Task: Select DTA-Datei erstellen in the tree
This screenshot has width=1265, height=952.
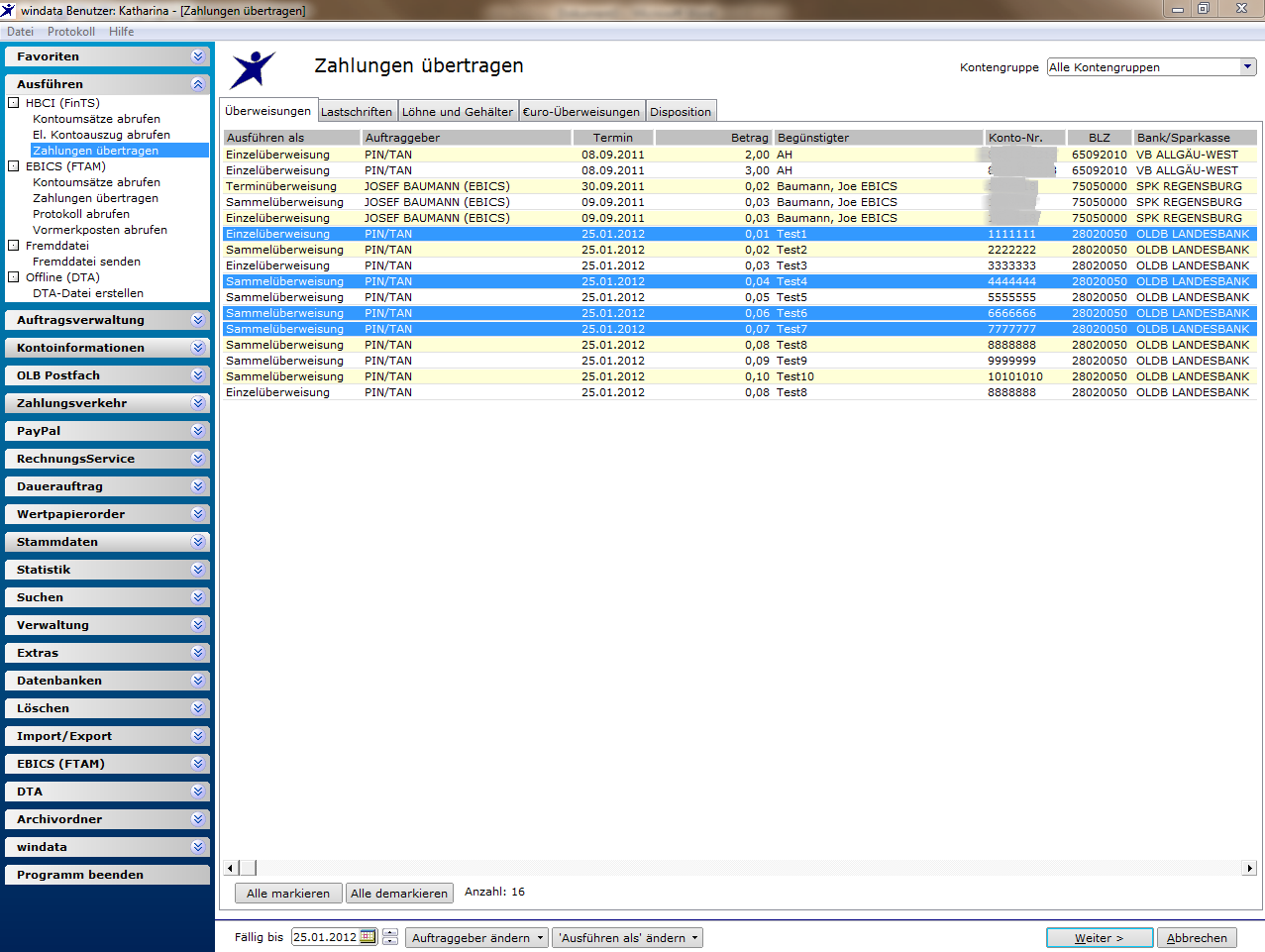Action: 88,293
